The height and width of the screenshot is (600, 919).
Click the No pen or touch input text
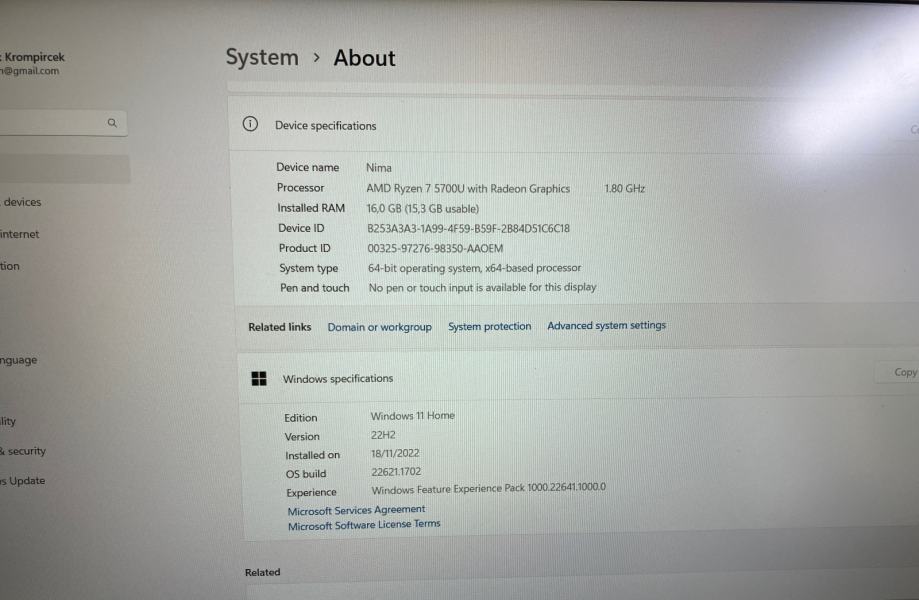pos(482,287)
